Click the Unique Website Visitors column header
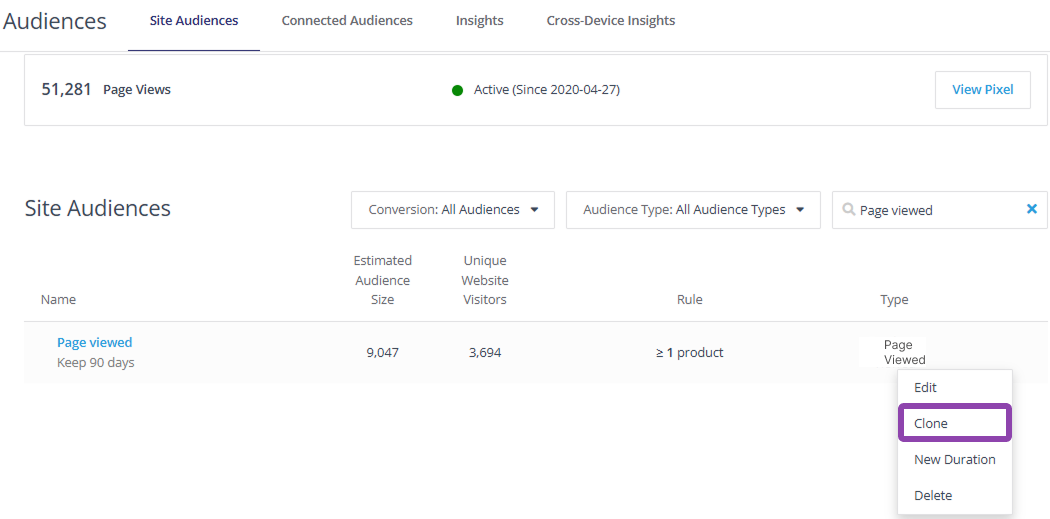This screenshot has height=519, width=1050. pos(485,280)
